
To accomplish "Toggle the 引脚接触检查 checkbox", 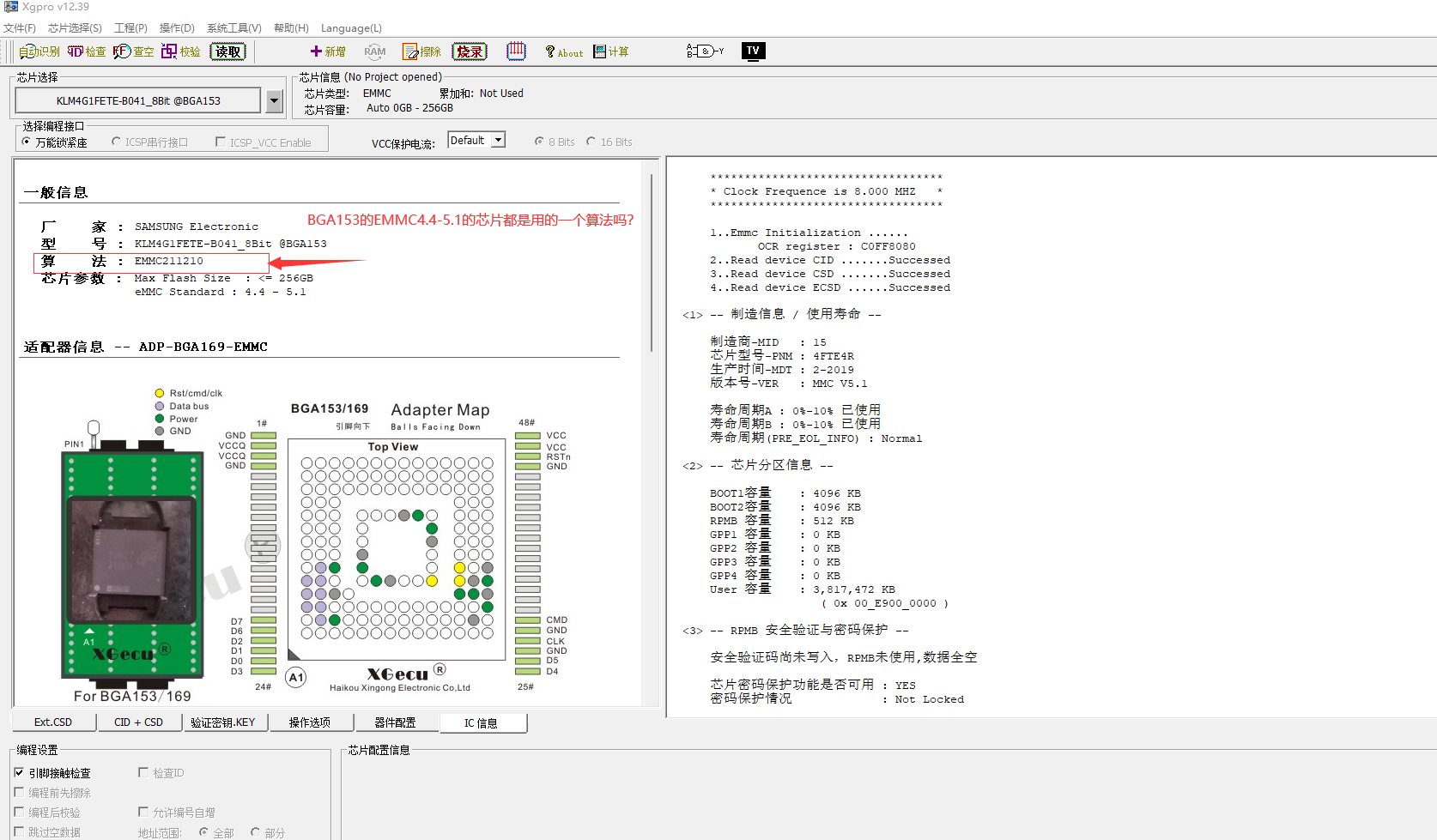I will tap(19, 773).
